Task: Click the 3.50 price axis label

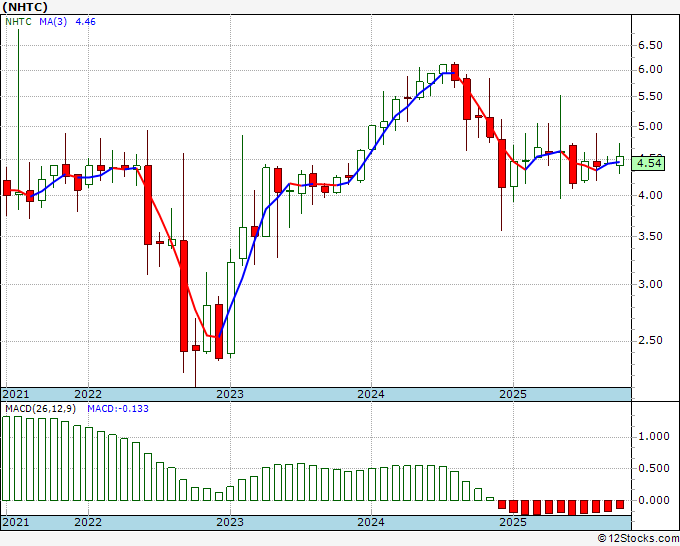Action: click(650, 236)
